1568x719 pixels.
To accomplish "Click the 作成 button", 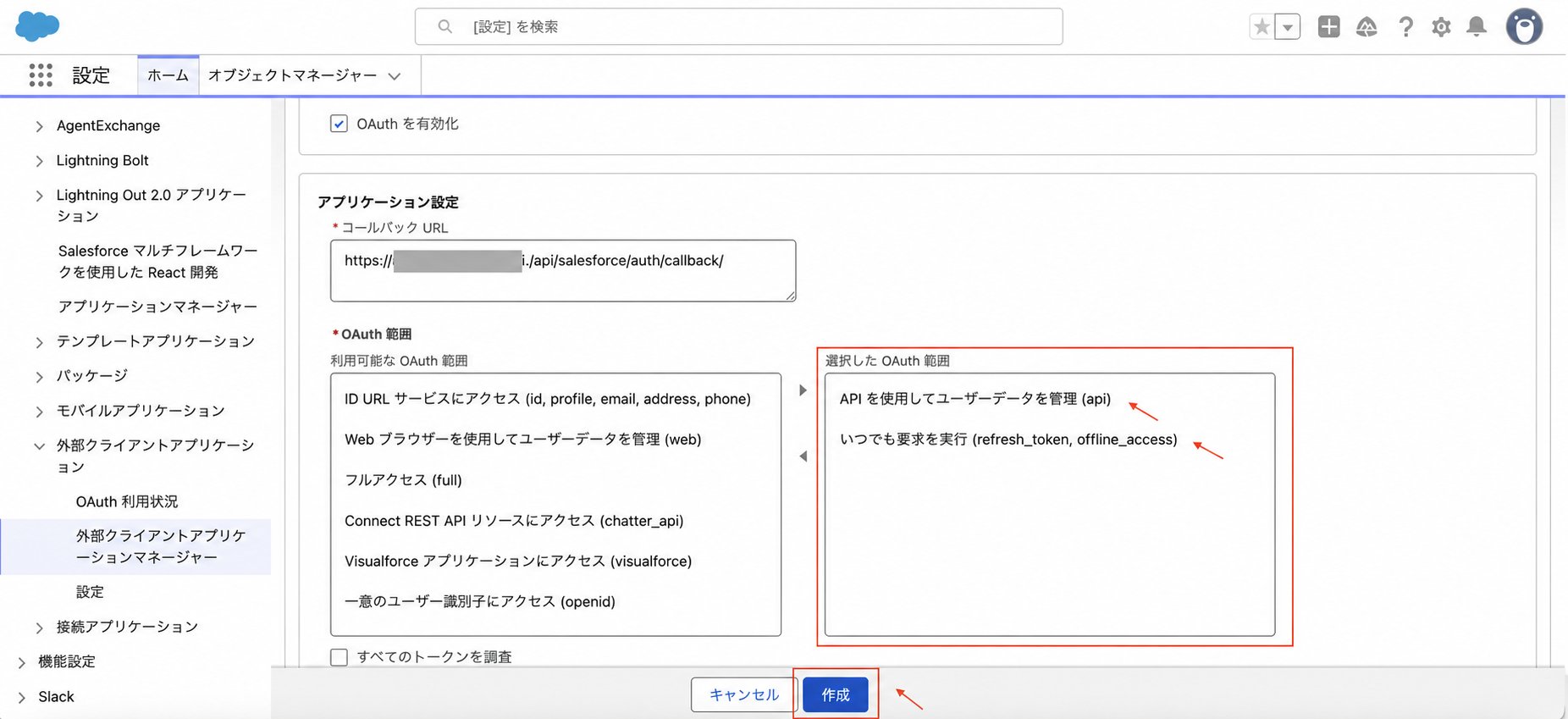I will pyautogui.click(x=836, y=694).
